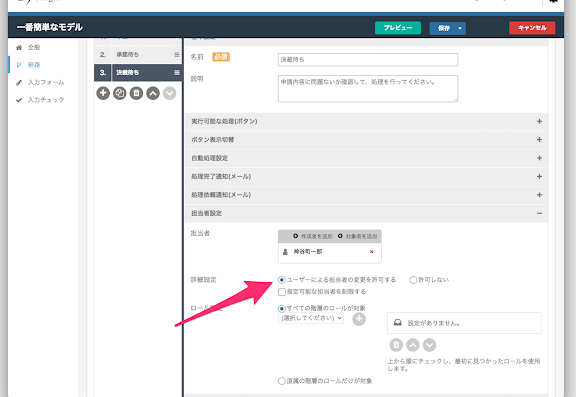576x397 pixels.
Task: Click the route flag icon next to 経路
Action: 19,65
